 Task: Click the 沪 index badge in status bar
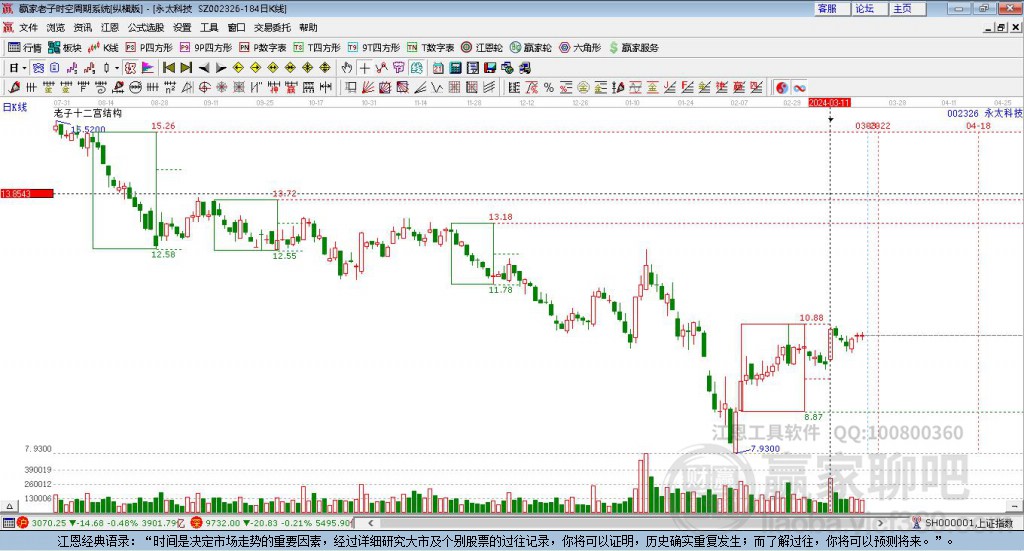pyautogui.click(x=23, y=523)
